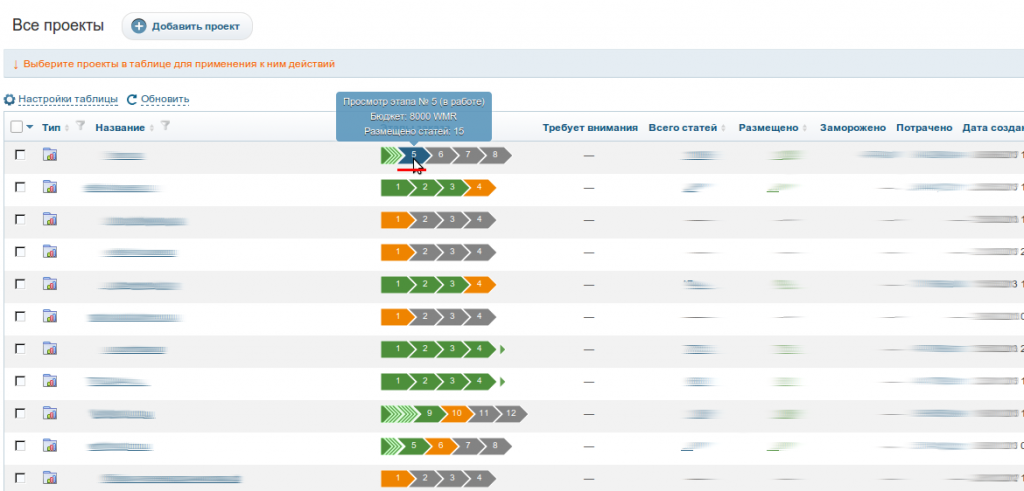Expand collapsed green stages before stage 9
The image size is (1024, 491).
pyautogui.click(x=399, y=413)
